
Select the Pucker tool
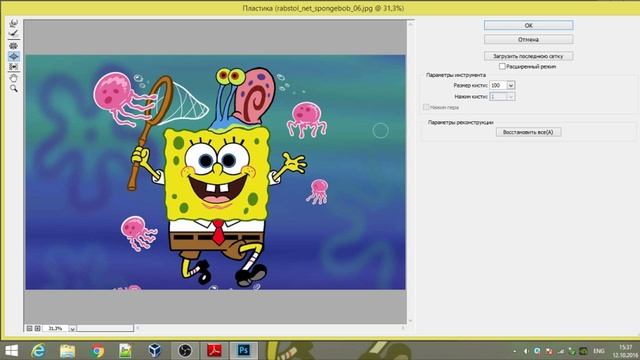(13, 46)
